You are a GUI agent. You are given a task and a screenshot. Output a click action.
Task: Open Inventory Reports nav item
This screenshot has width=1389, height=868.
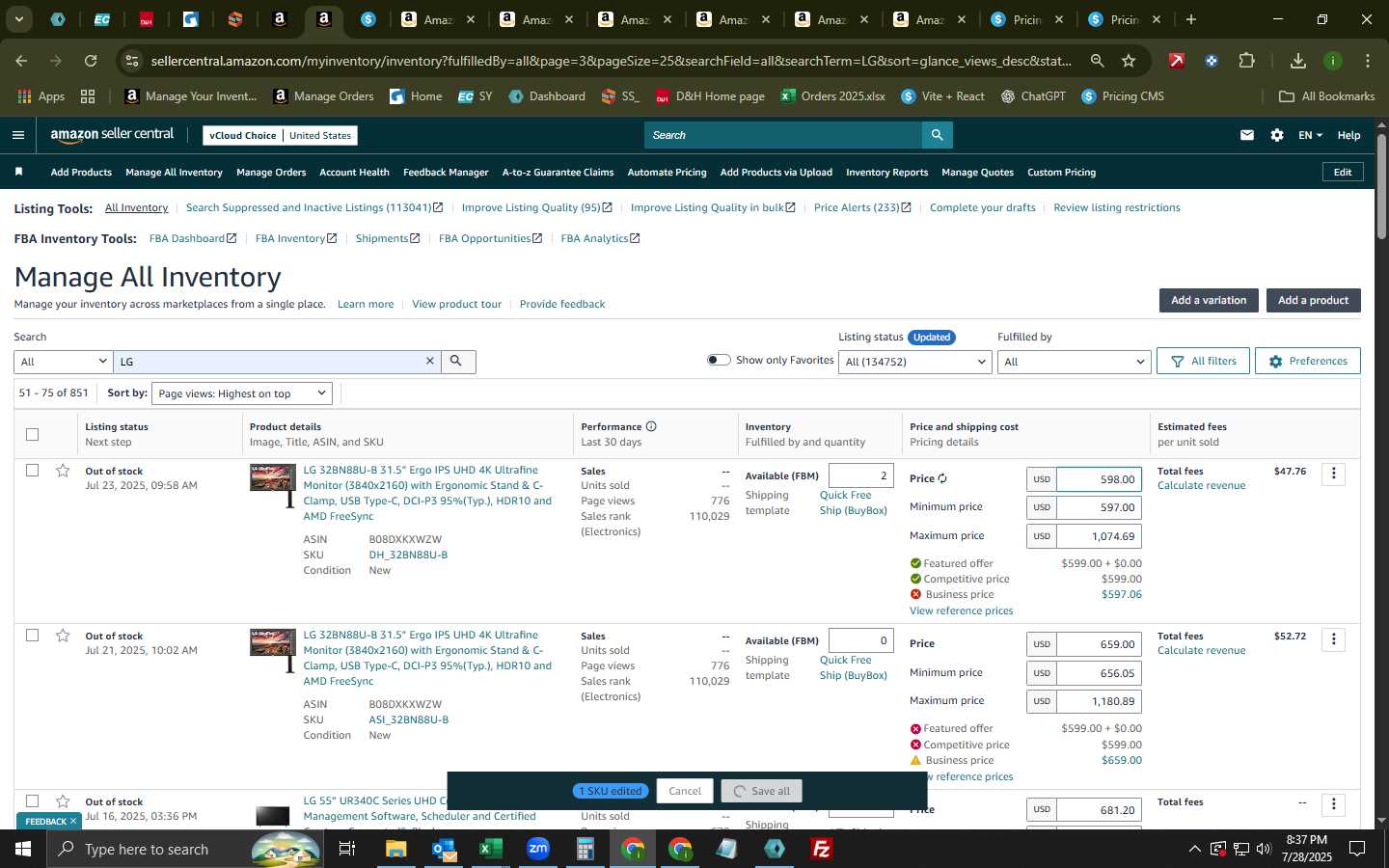click(886, 172)
